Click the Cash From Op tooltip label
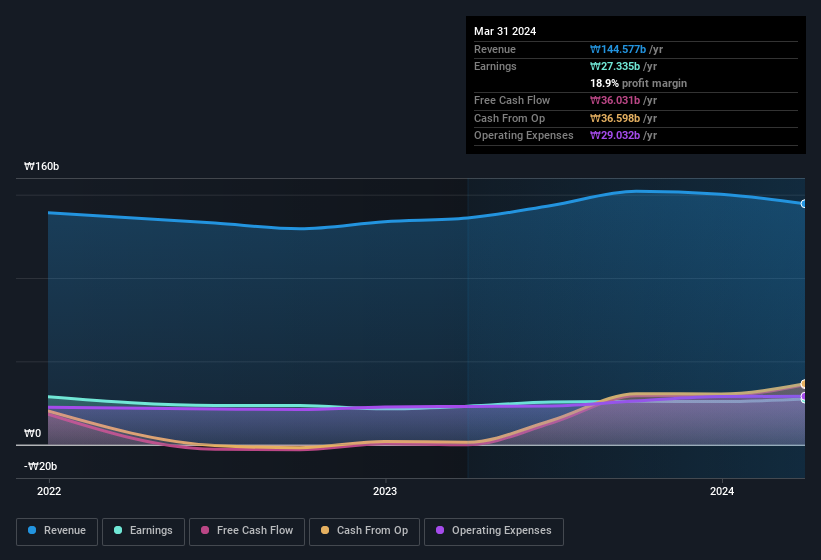This screenshot has height=560, width=821. [x=509, y=118]
